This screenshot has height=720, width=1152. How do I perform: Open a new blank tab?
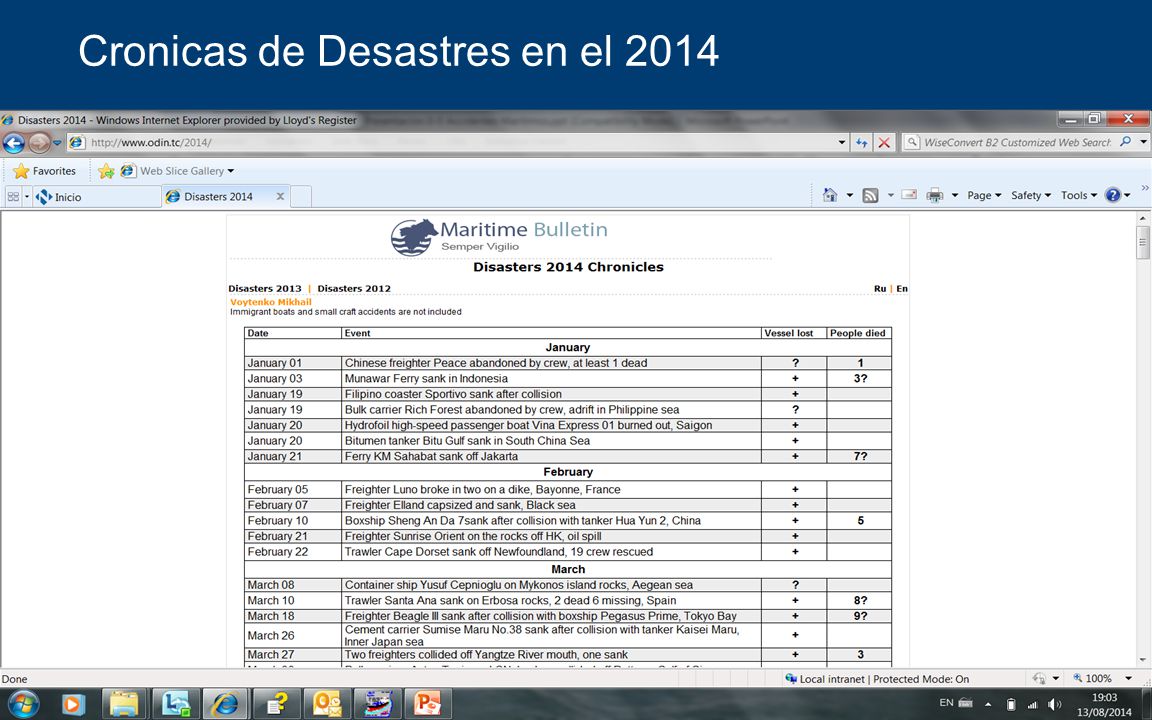(301, 196)
